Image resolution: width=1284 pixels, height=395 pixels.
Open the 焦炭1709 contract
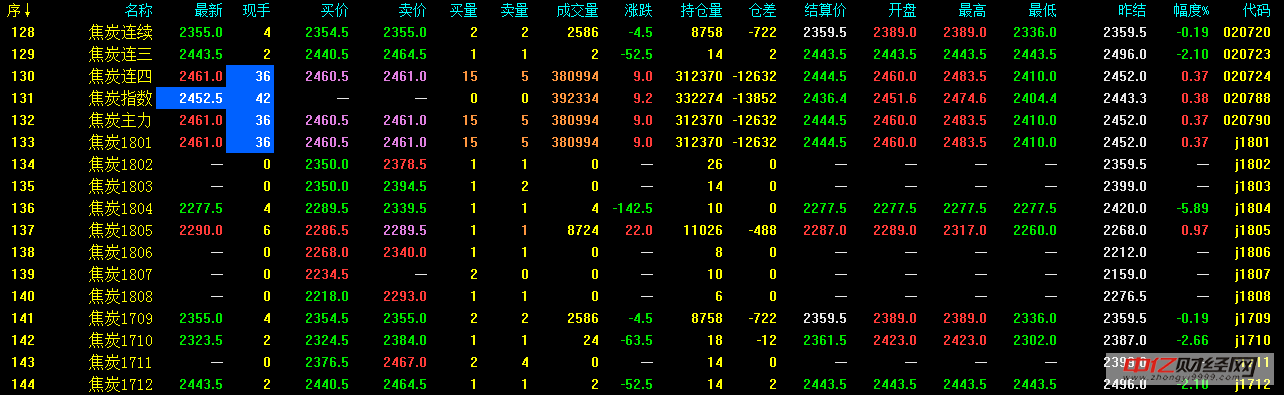click(121, 318)
